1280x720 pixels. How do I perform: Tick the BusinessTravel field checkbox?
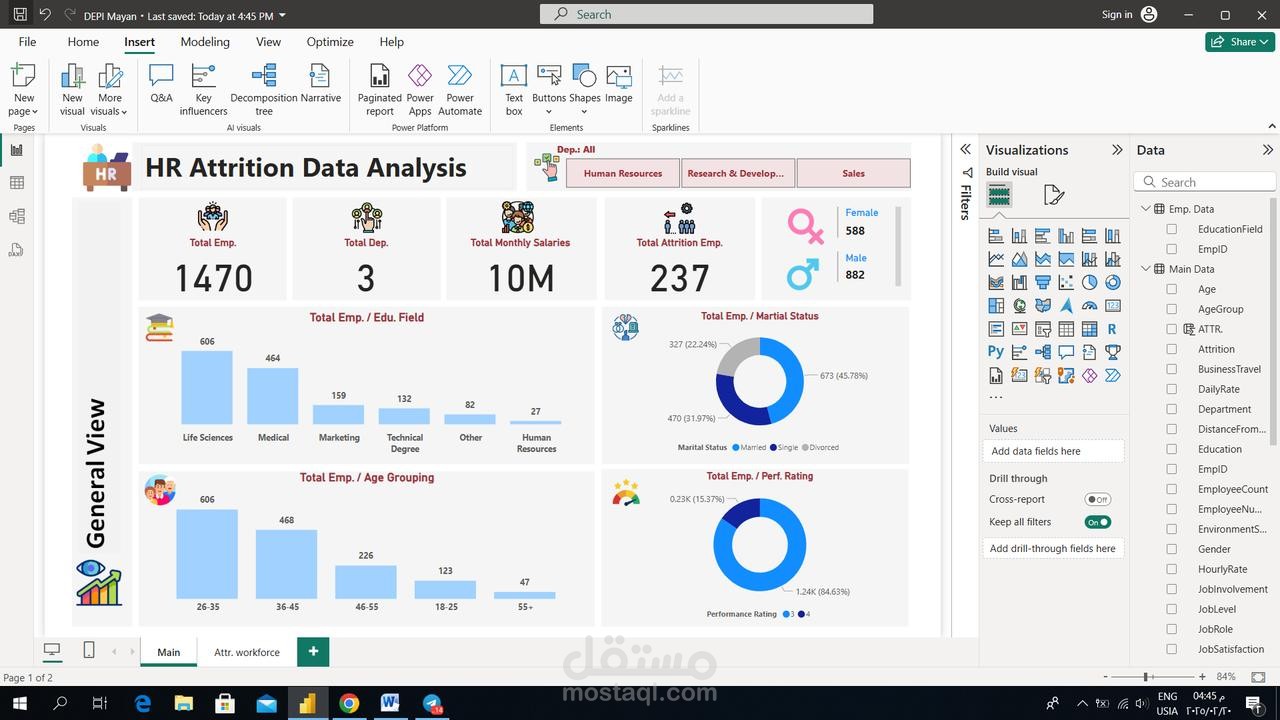pos(1172,369)
